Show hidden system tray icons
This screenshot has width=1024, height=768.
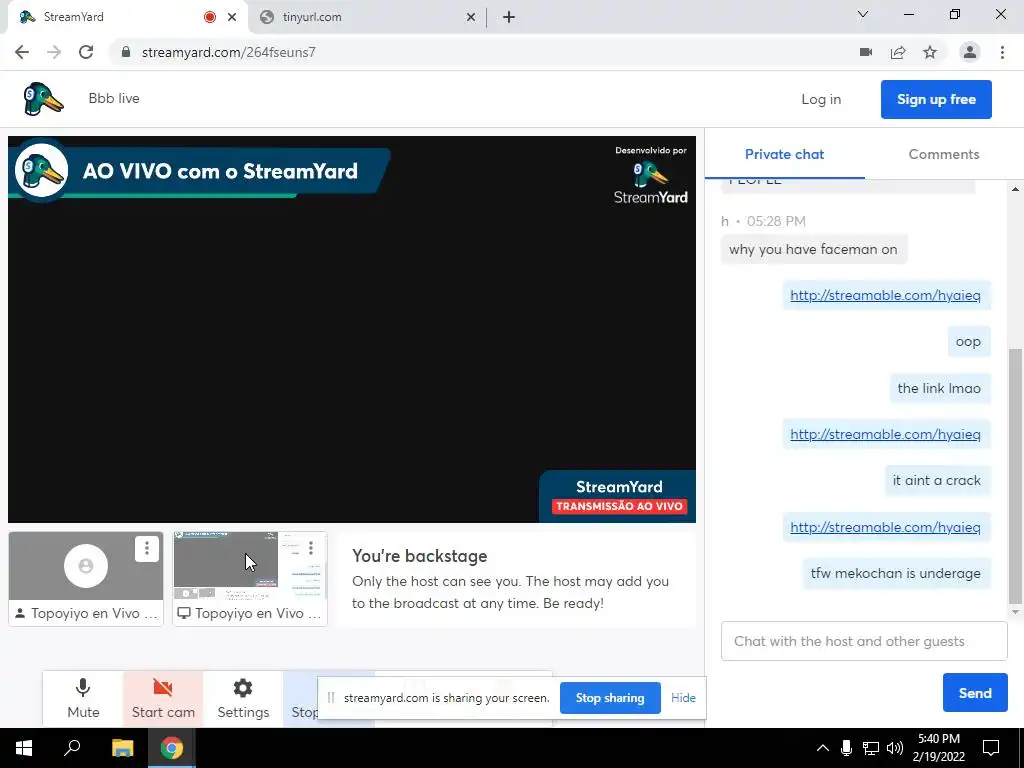coord(822,748)
